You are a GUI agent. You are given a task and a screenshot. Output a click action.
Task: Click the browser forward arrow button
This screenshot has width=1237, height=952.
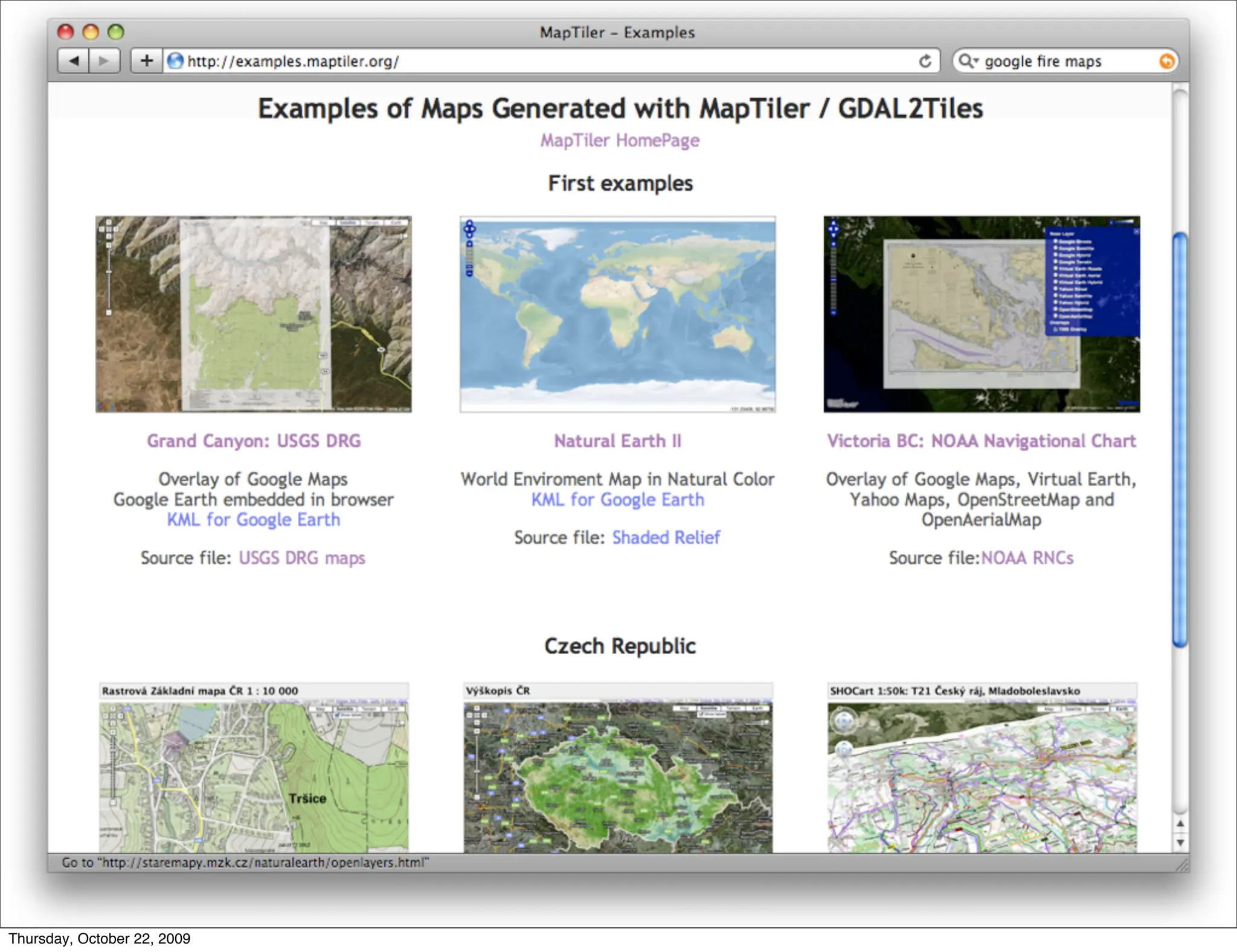point(104,61)
